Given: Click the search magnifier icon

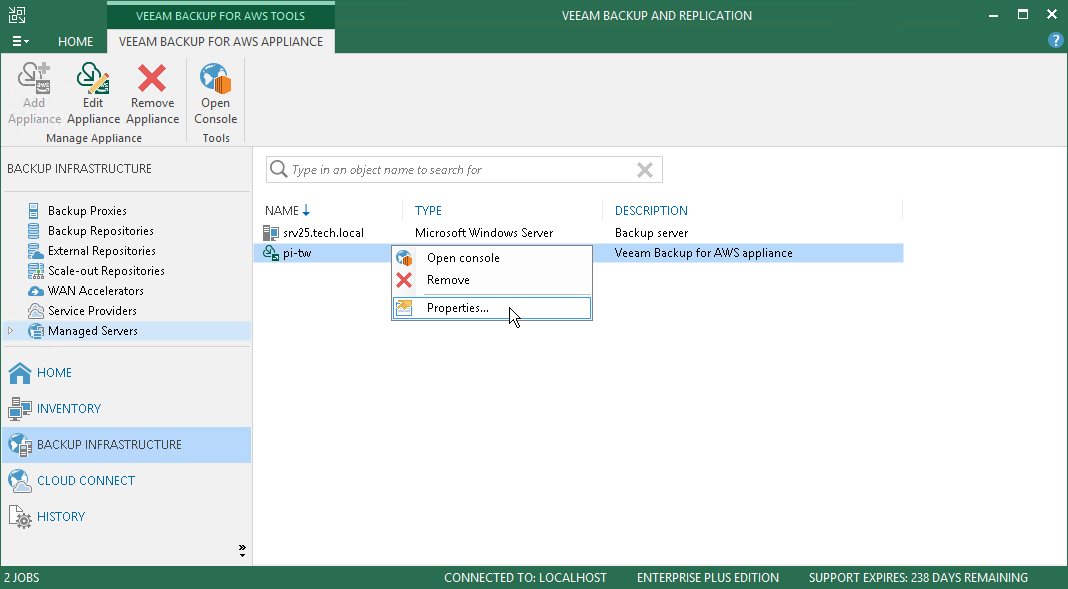Looking at the screenshot, I should point(279,169).
